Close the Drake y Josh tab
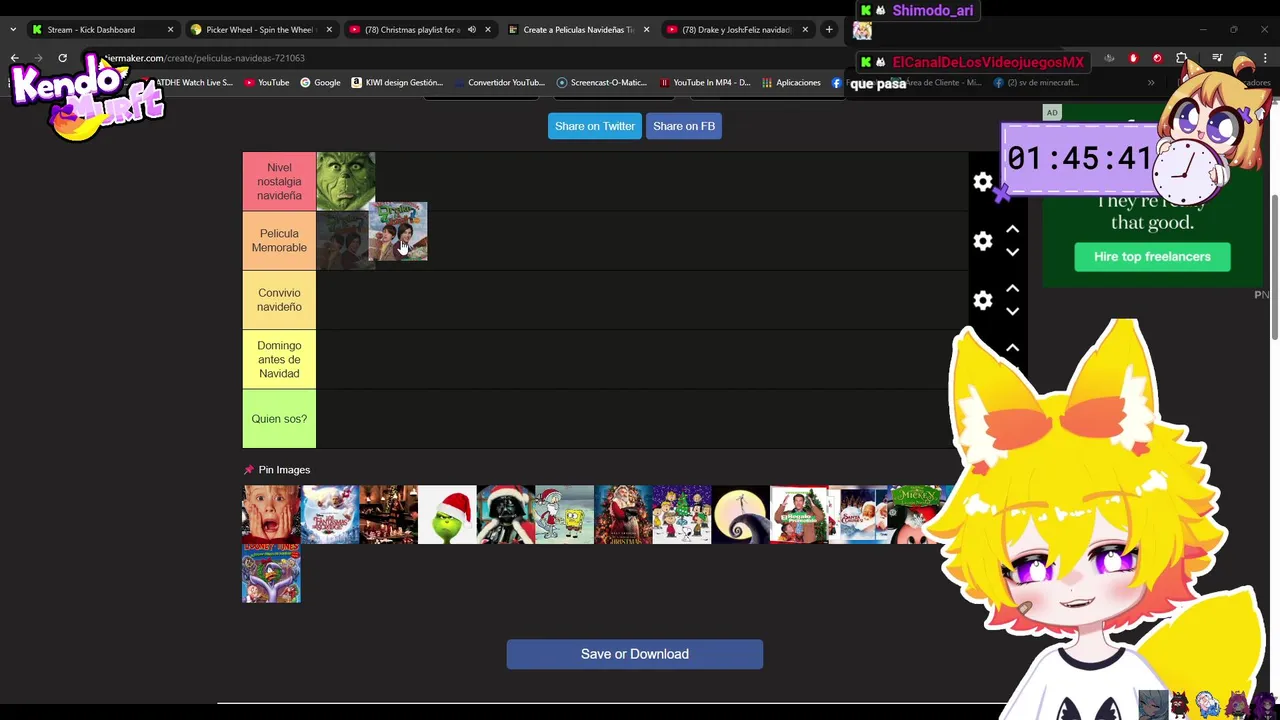The height and width of the screenshot is (720, 1280). click(805, 30)
